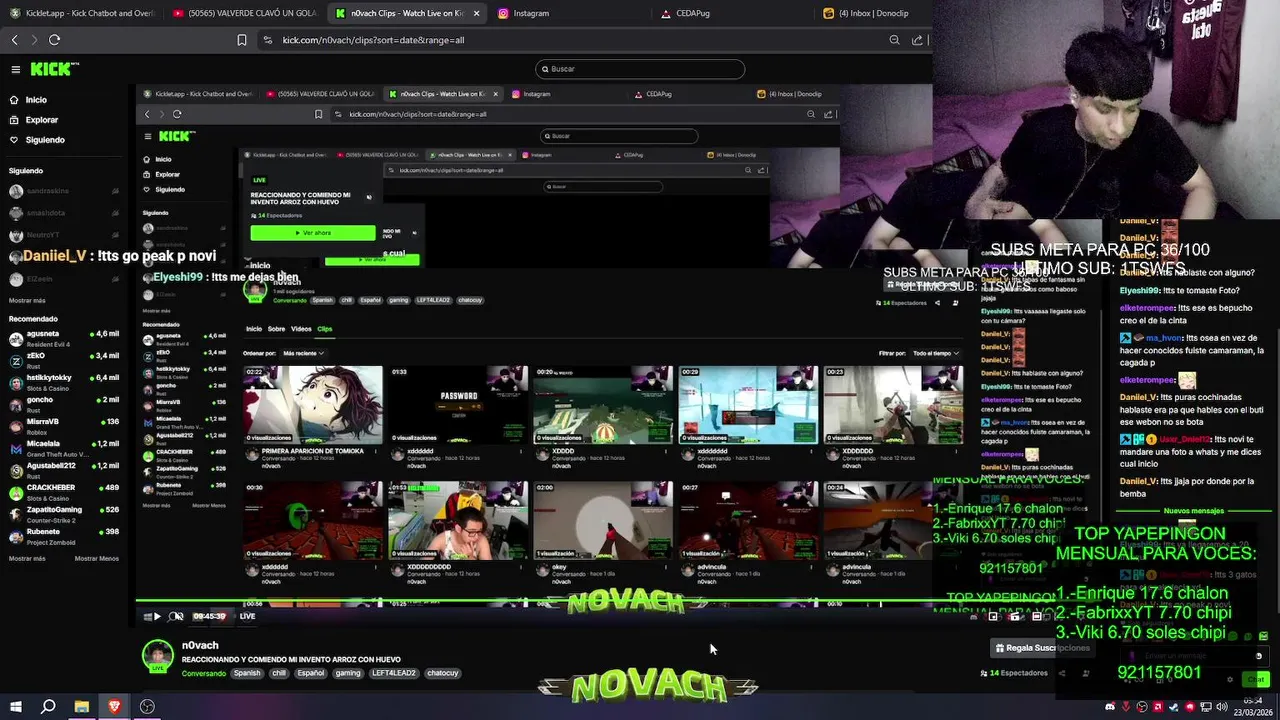
Task: Jump to Nuevos mensajes in chat
Action: tap(1193, 511)
